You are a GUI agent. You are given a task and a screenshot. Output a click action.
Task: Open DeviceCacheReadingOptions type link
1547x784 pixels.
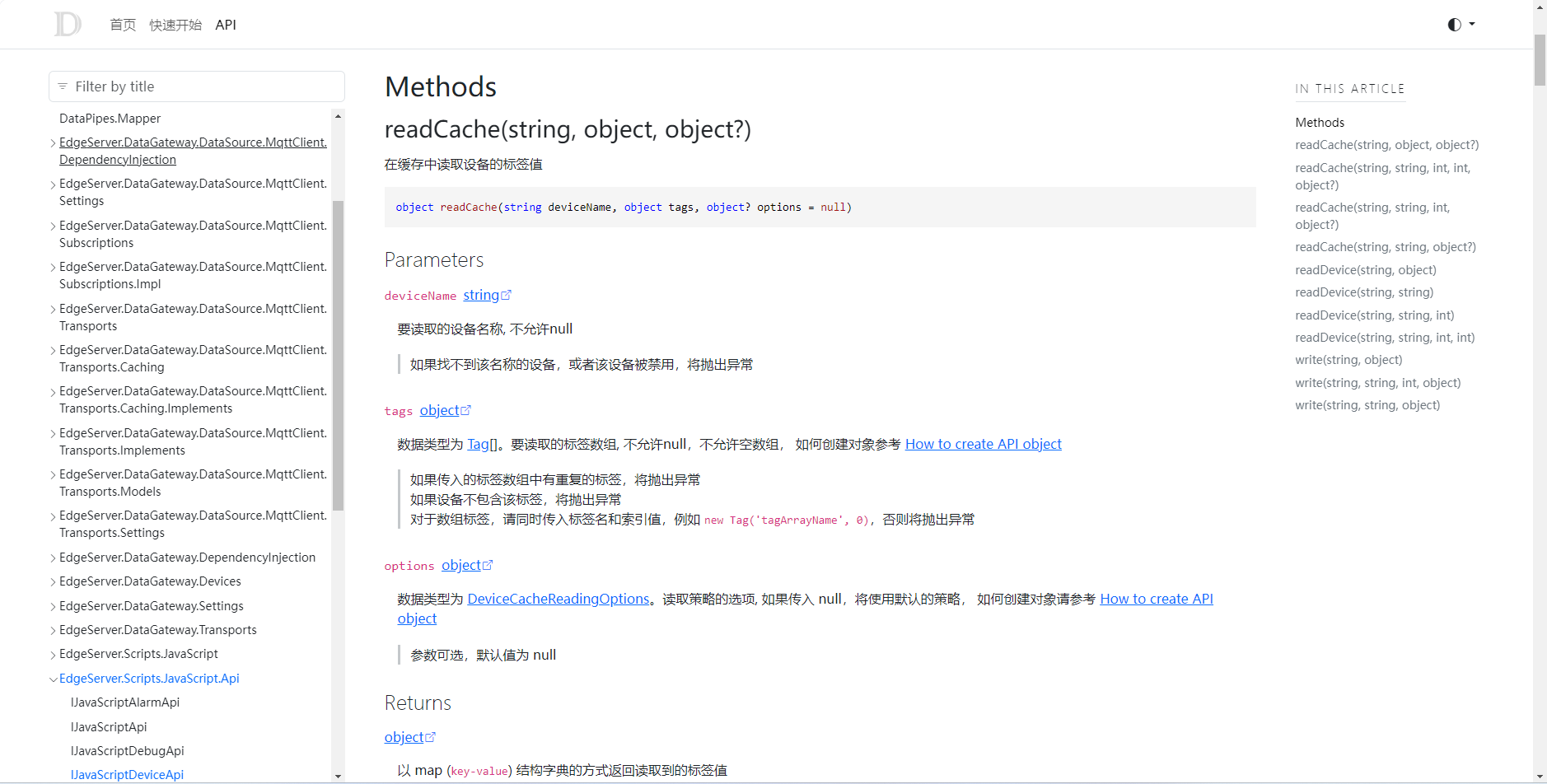click(559, 599)
